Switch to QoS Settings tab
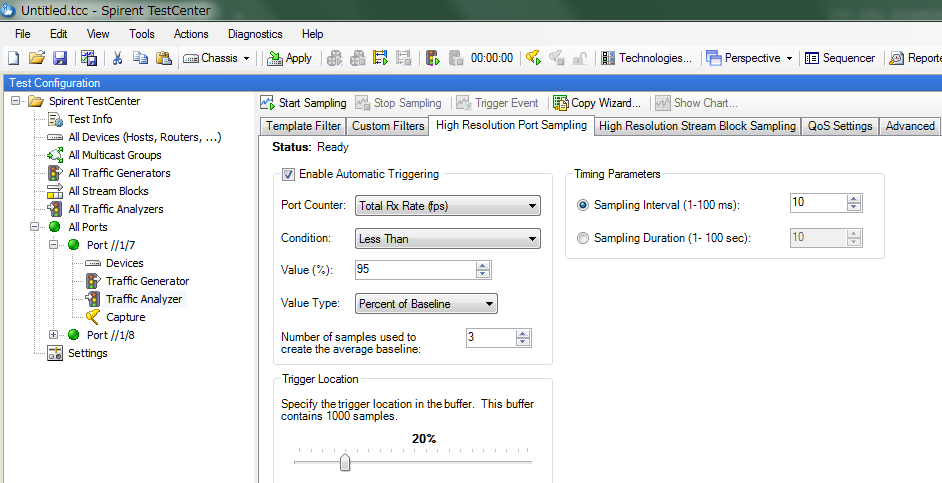This screenshot has height=483, width=942. coord(839,126)
